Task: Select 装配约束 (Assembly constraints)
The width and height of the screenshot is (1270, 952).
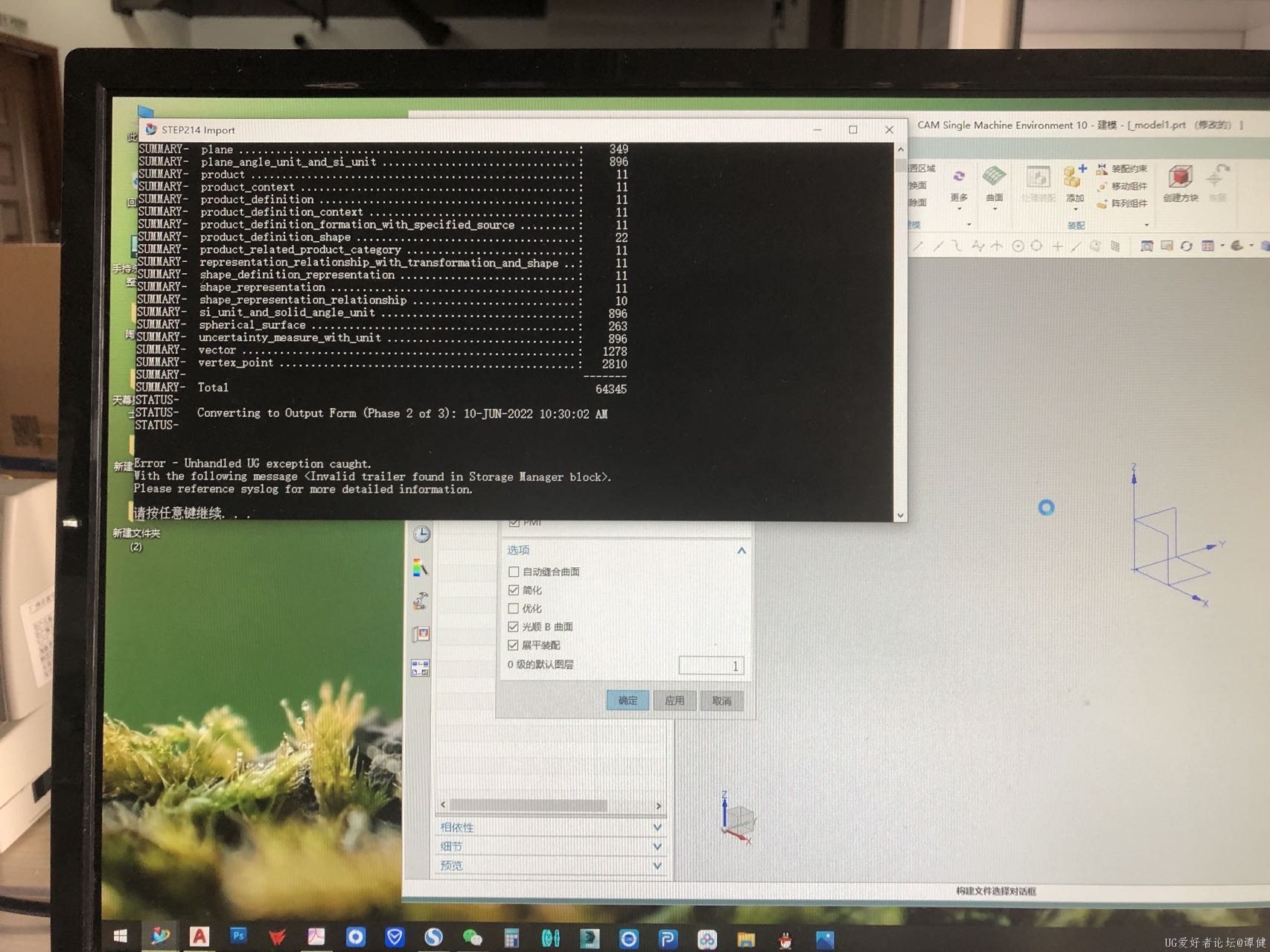Action: [x=1122, y=169]
